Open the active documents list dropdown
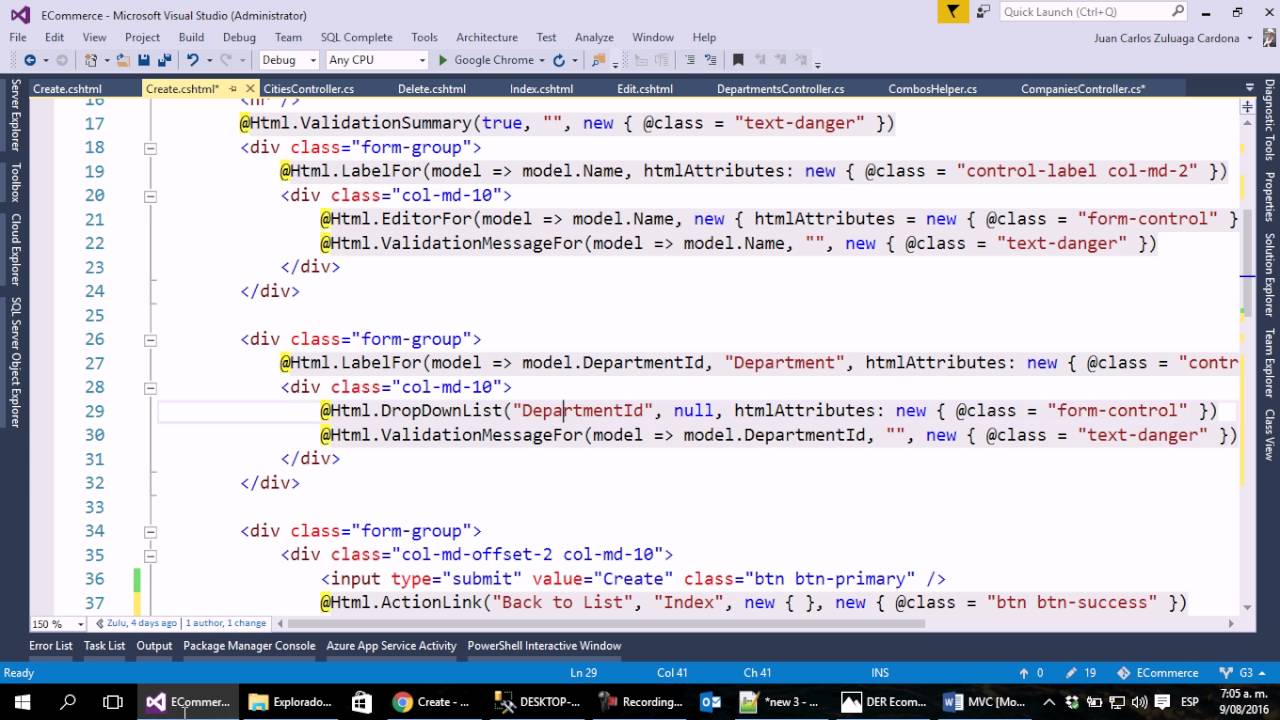This screenshot has width=1280, height=720. [x=1249, y=89]
